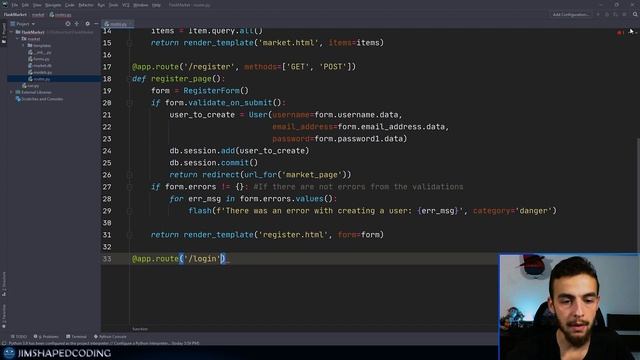Click FlaskMarket in the navigation breadcrumb
The image size is (640, 360).
click(15, 15)
